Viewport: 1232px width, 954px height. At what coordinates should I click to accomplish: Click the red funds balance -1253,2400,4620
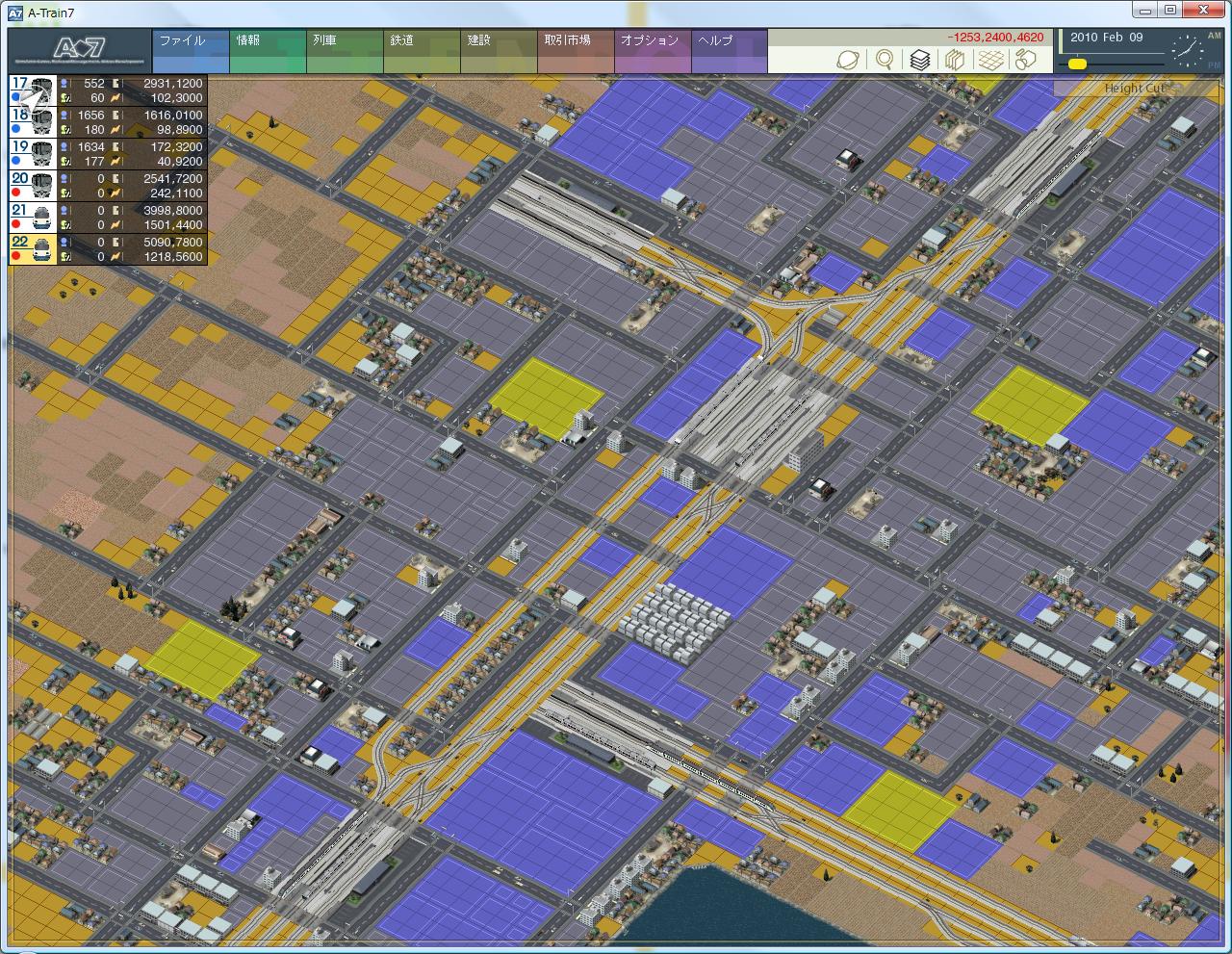pyautogui.click(x=995, y=38)
